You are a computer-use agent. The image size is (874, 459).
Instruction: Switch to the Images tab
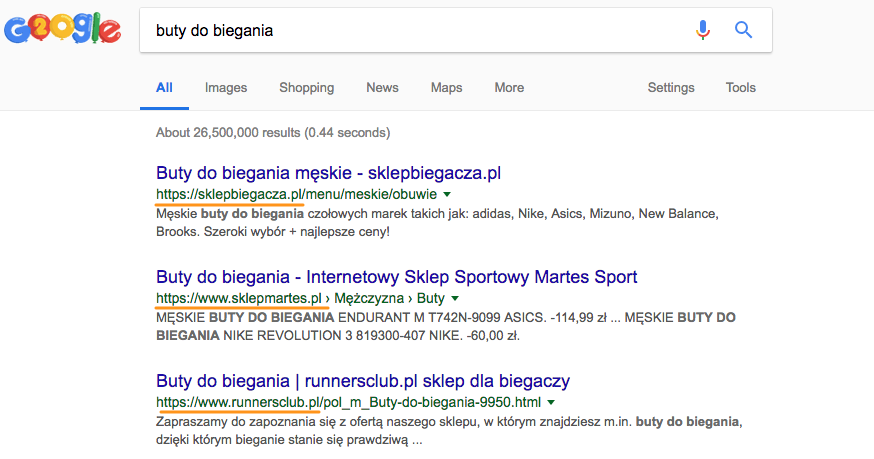tap(226, 88)
